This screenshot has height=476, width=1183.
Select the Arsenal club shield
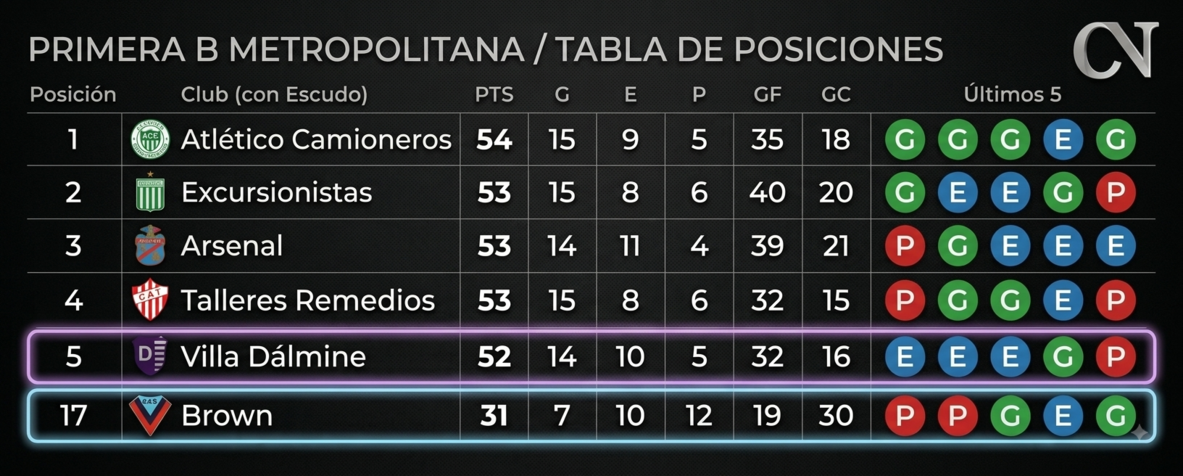click(x=149, y=246)
